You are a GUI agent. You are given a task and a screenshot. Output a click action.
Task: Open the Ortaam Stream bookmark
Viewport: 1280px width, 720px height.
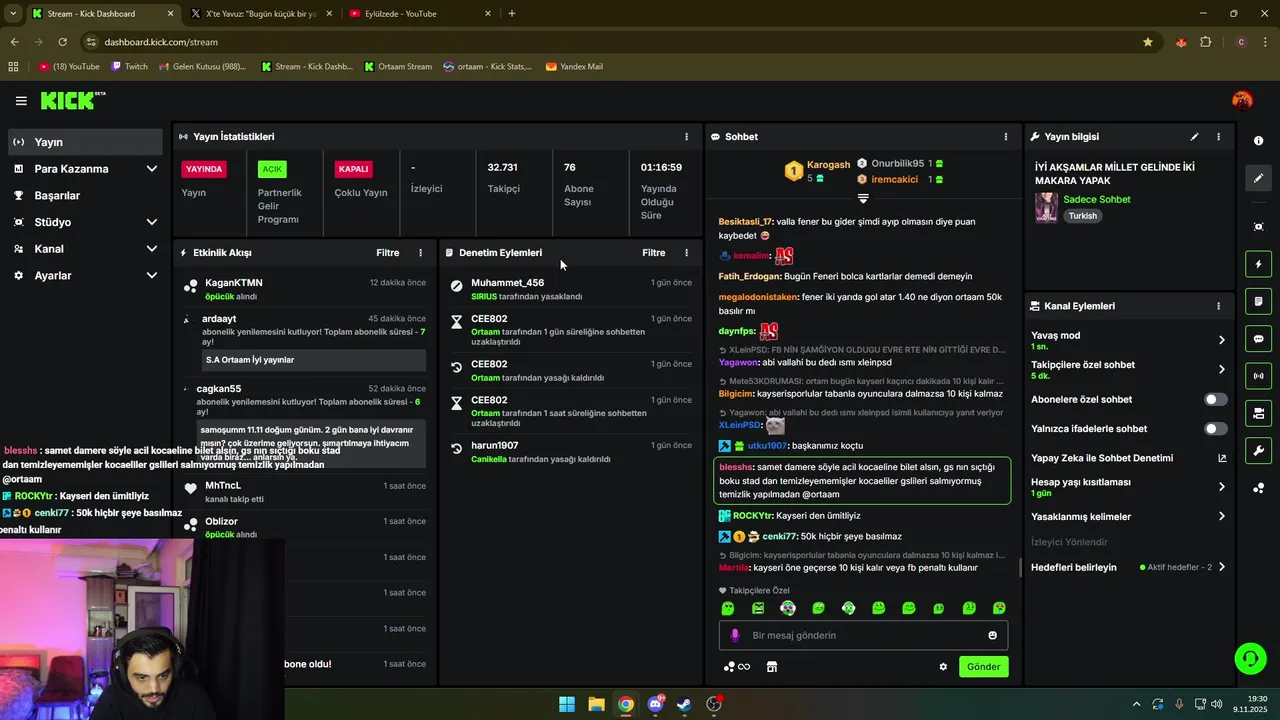(398, 67)
